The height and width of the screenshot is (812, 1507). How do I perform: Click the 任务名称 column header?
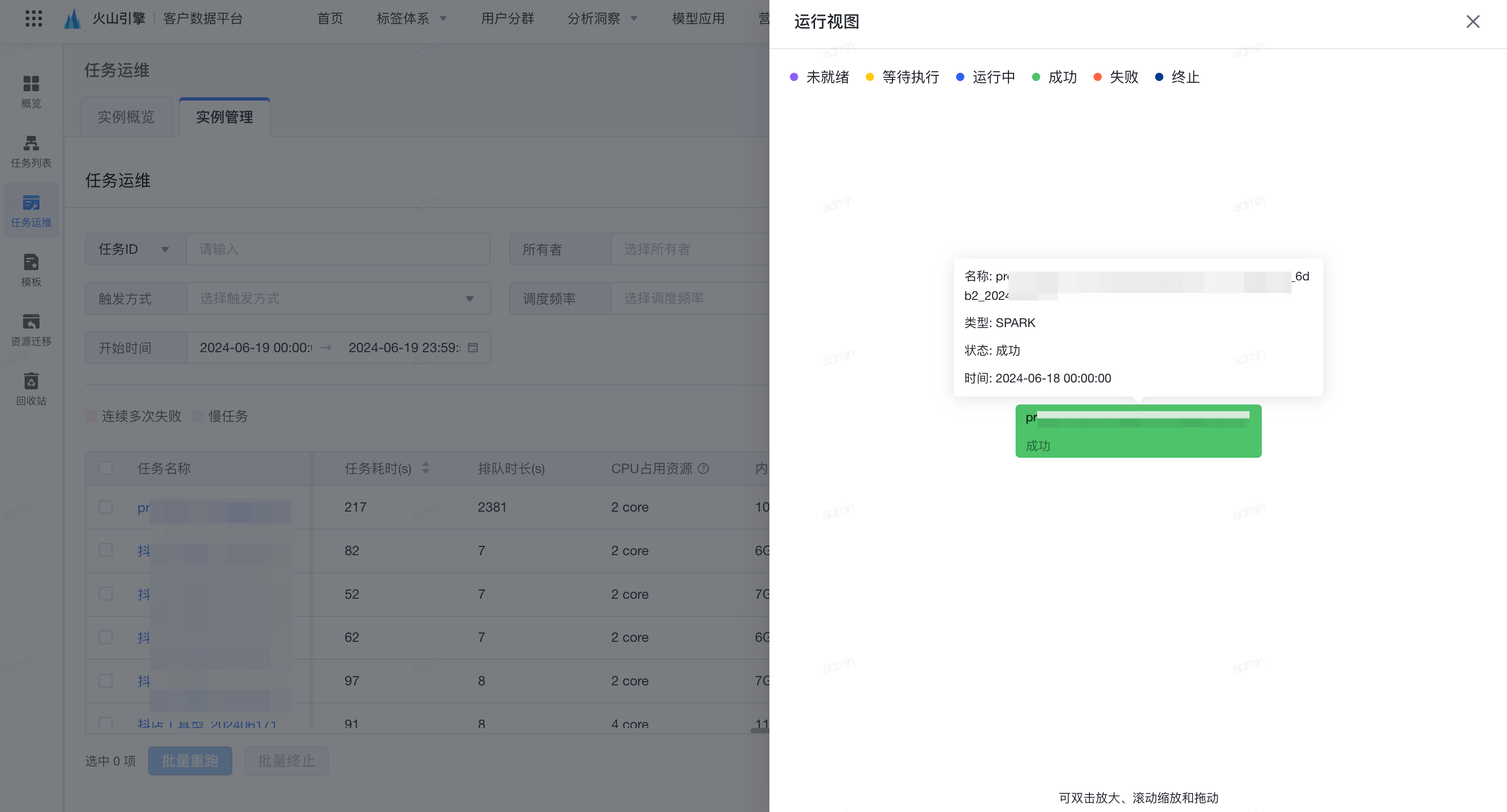point(164,468)
